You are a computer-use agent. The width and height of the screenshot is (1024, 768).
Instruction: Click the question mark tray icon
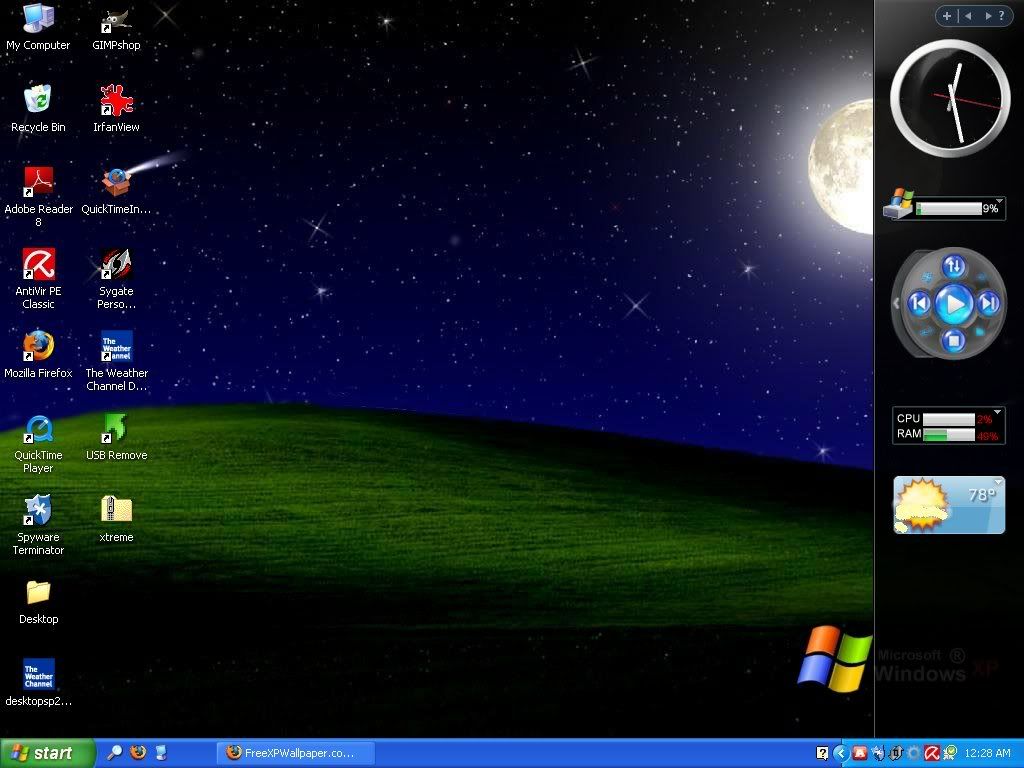click(x=822, y=753)
